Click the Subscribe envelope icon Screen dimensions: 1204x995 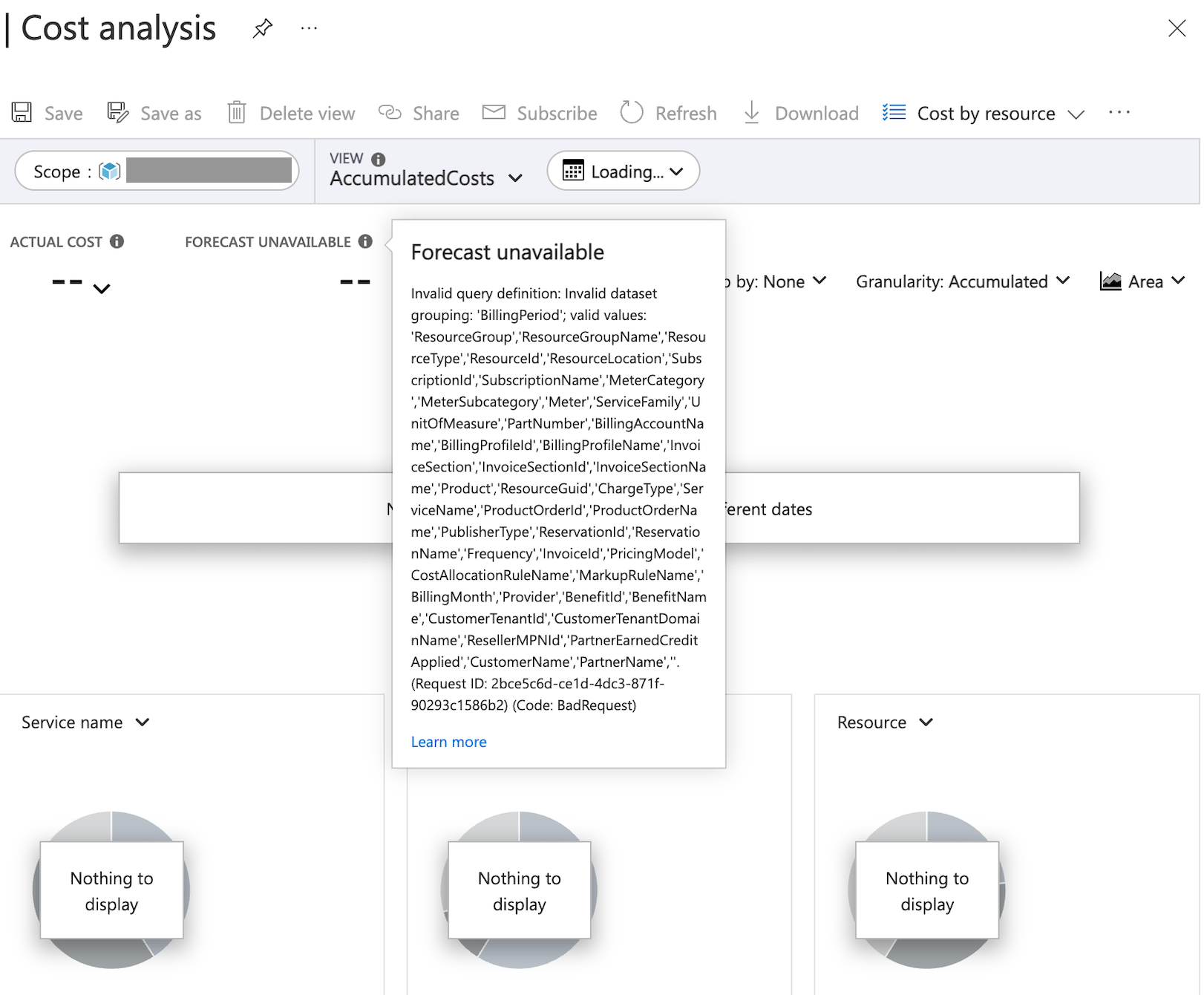pyautogui.click(x=494, y=113)
